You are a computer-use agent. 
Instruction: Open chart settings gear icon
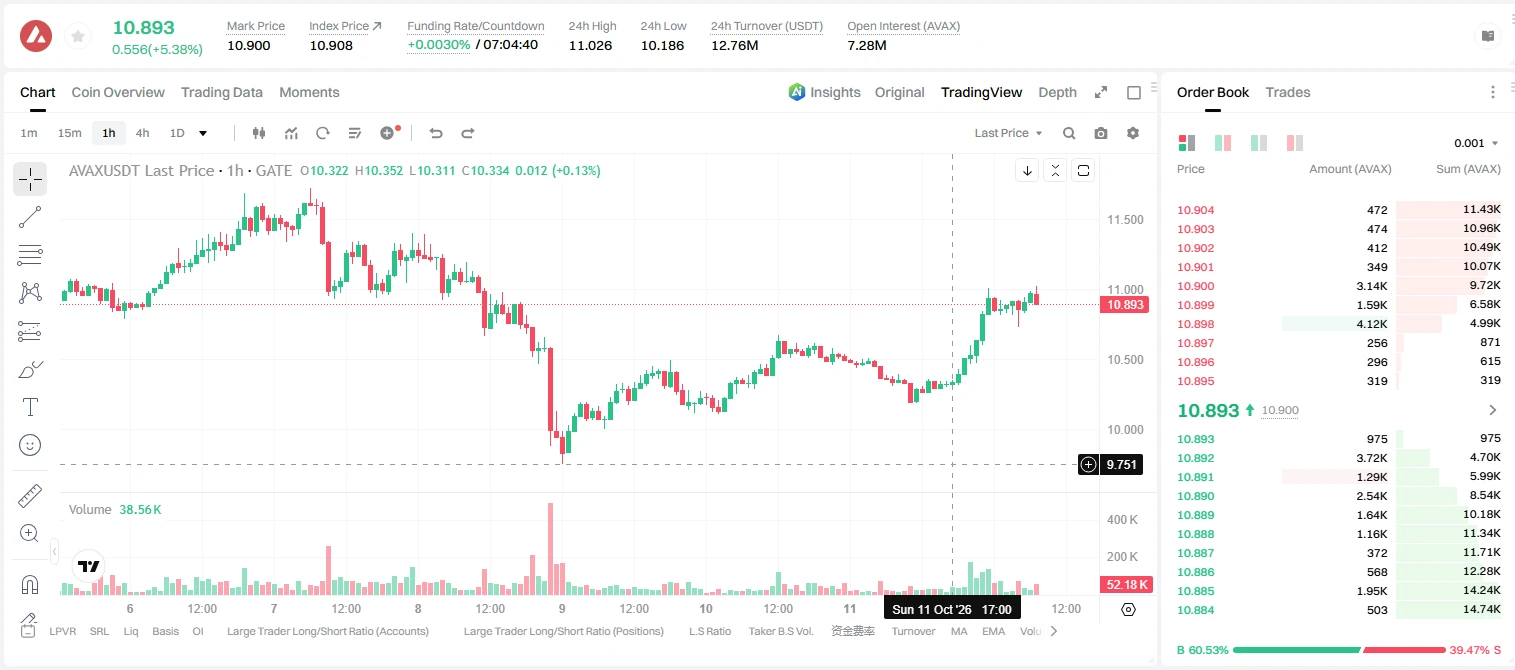coord(1133,133)
